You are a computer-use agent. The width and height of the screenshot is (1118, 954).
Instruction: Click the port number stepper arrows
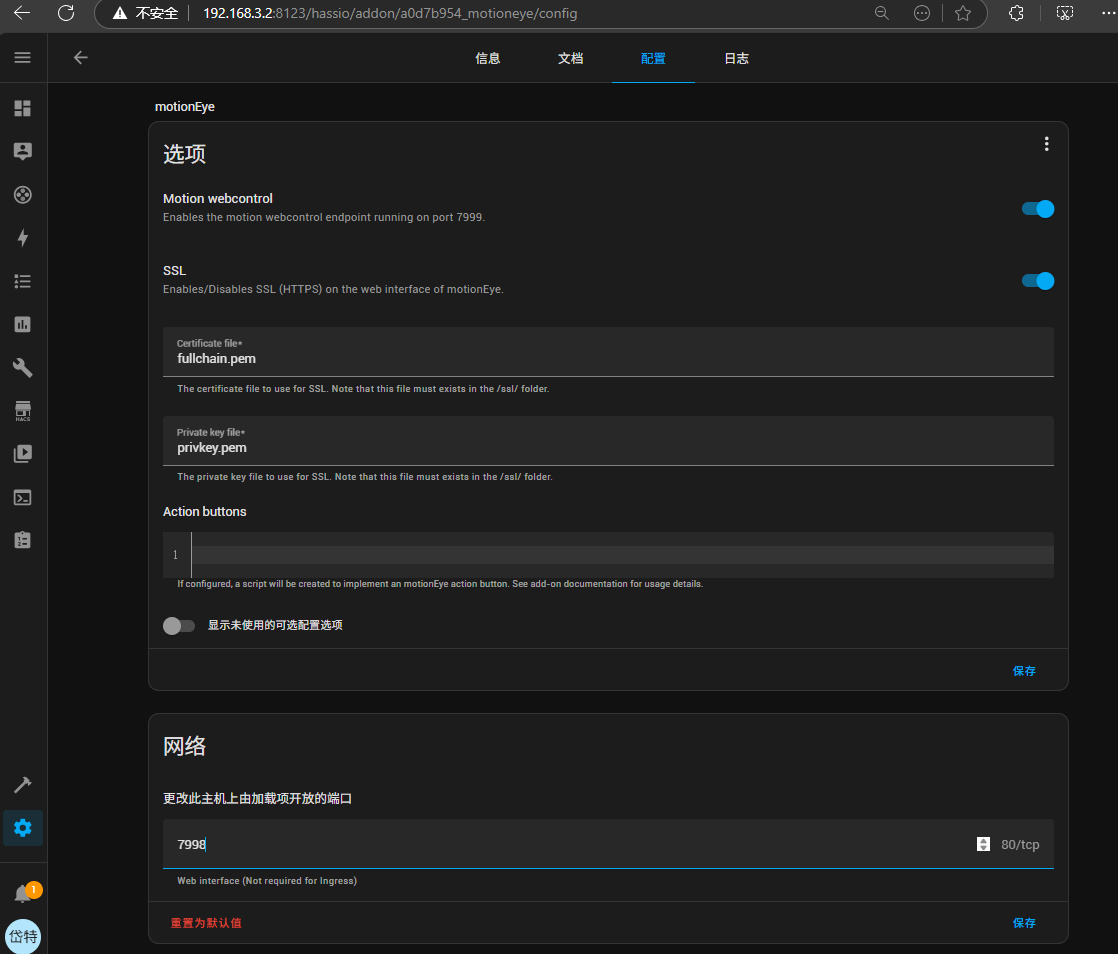click(x=983, y=844)
